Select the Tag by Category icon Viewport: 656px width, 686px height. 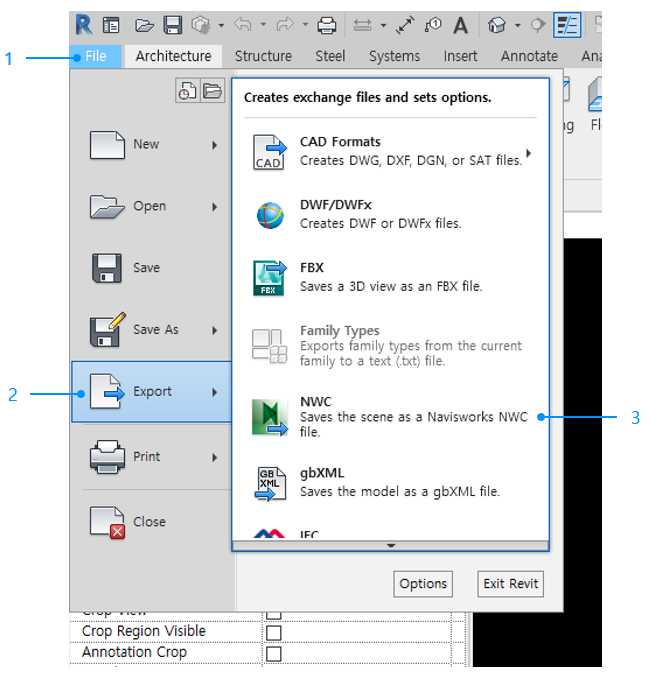pos(432,25)
